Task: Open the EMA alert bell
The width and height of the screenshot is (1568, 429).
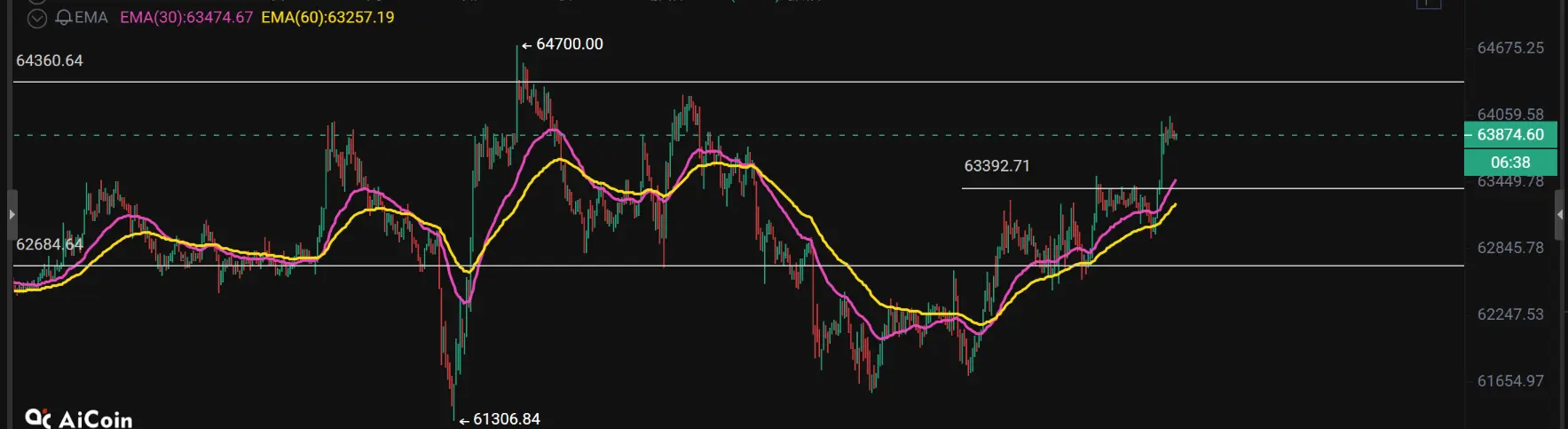Action: coord(63,18)
